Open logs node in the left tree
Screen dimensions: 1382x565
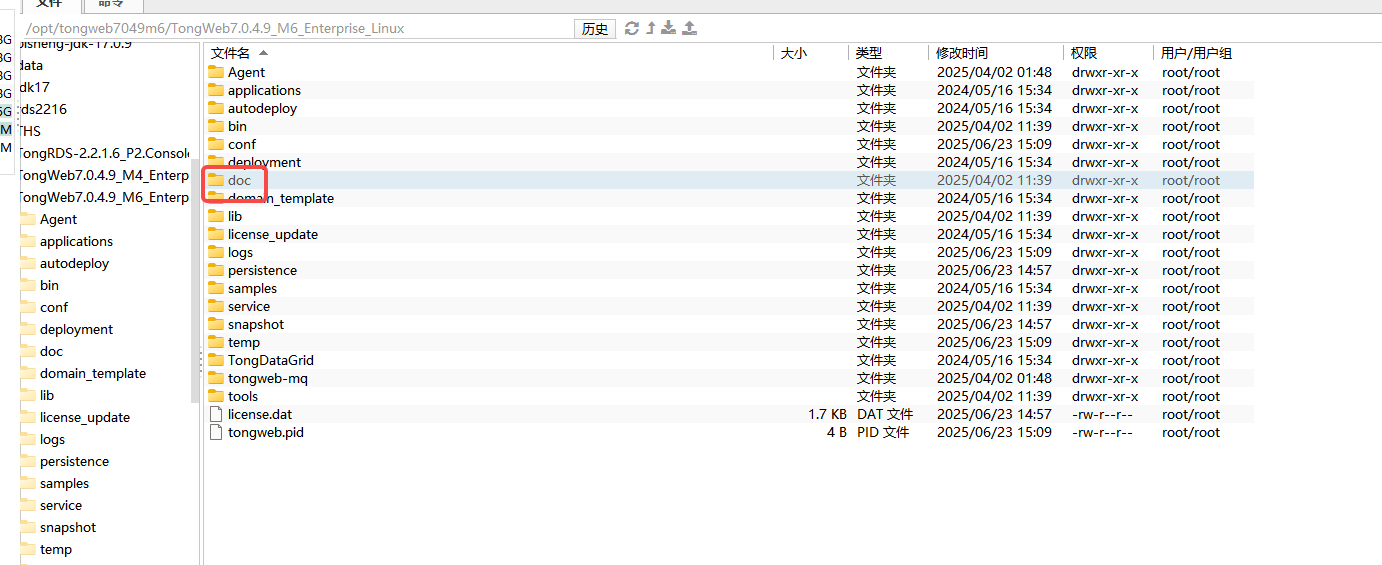point(52,439)
